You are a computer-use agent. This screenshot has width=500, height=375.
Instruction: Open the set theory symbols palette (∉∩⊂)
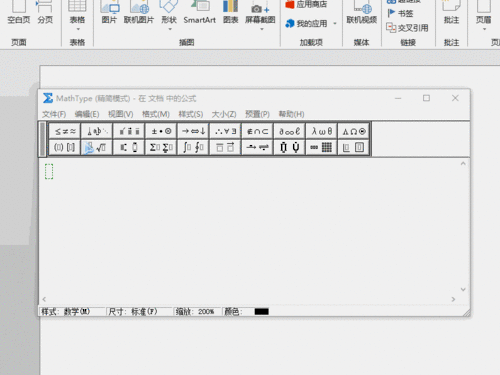258,131
